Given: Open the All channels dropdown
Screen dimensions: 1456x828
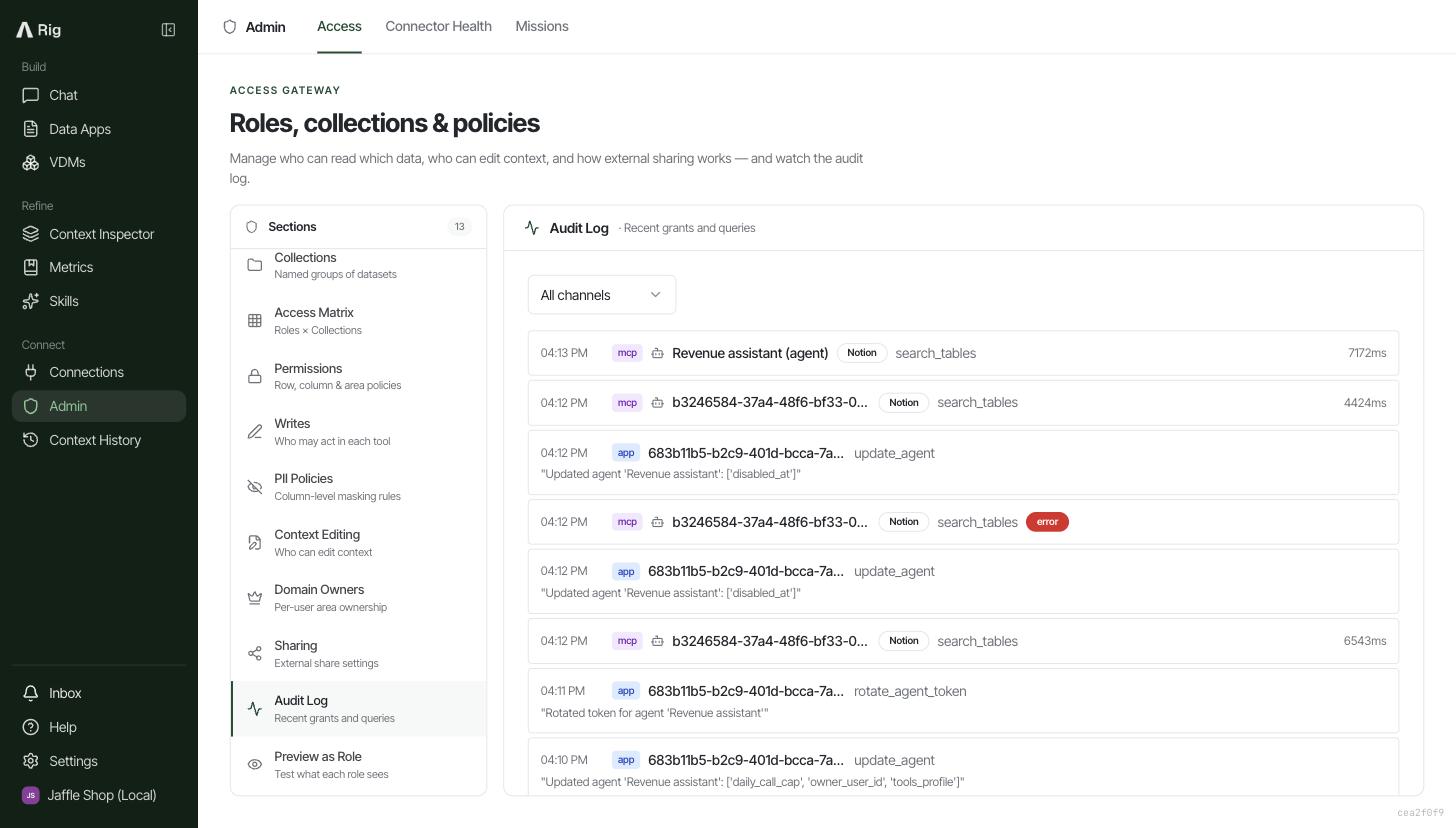Looking at the screenshot, I should tap(602, 295).
